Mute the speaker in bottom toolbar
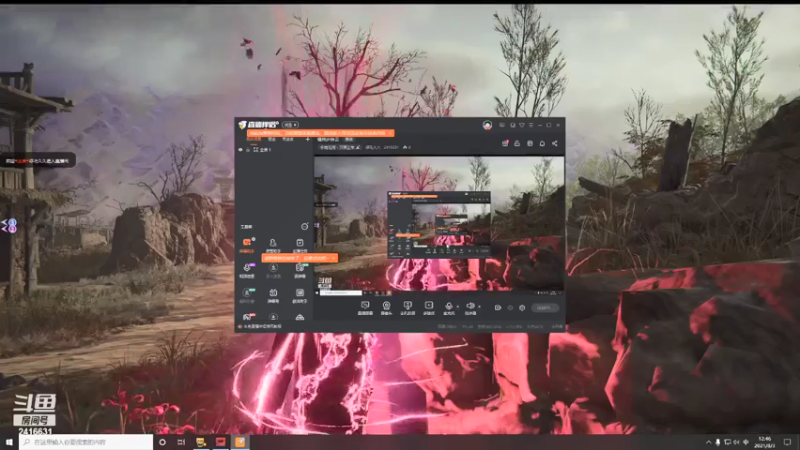 pyautogui.click(x=470, y=307)
